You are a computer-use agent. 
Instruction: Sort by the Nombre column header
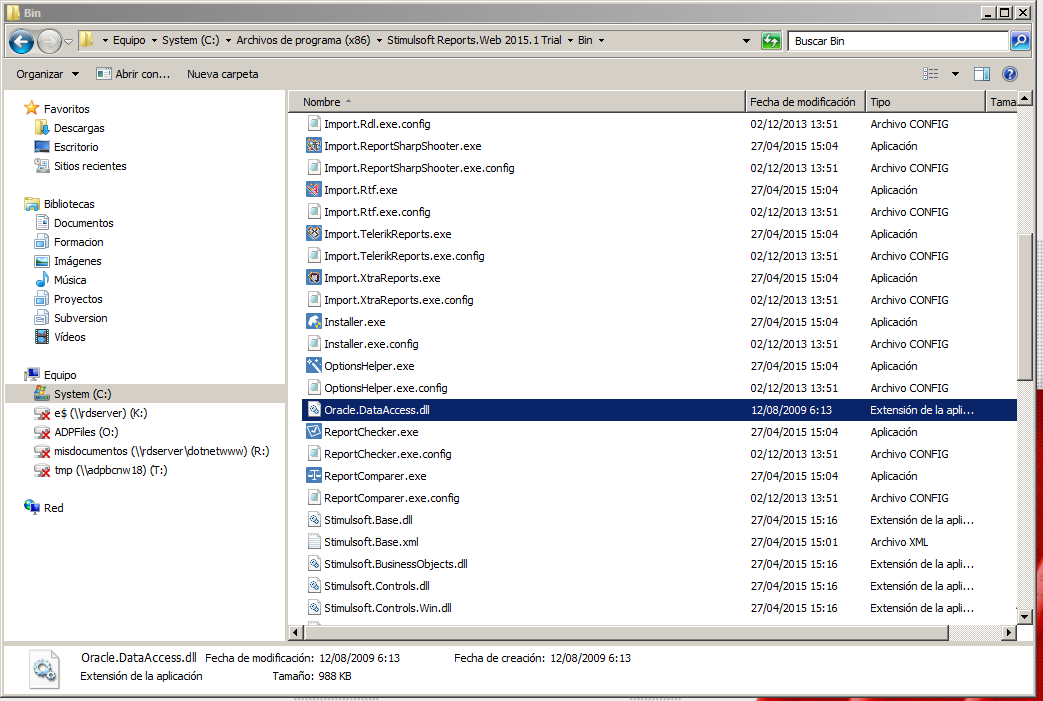[x=517, y=102]
